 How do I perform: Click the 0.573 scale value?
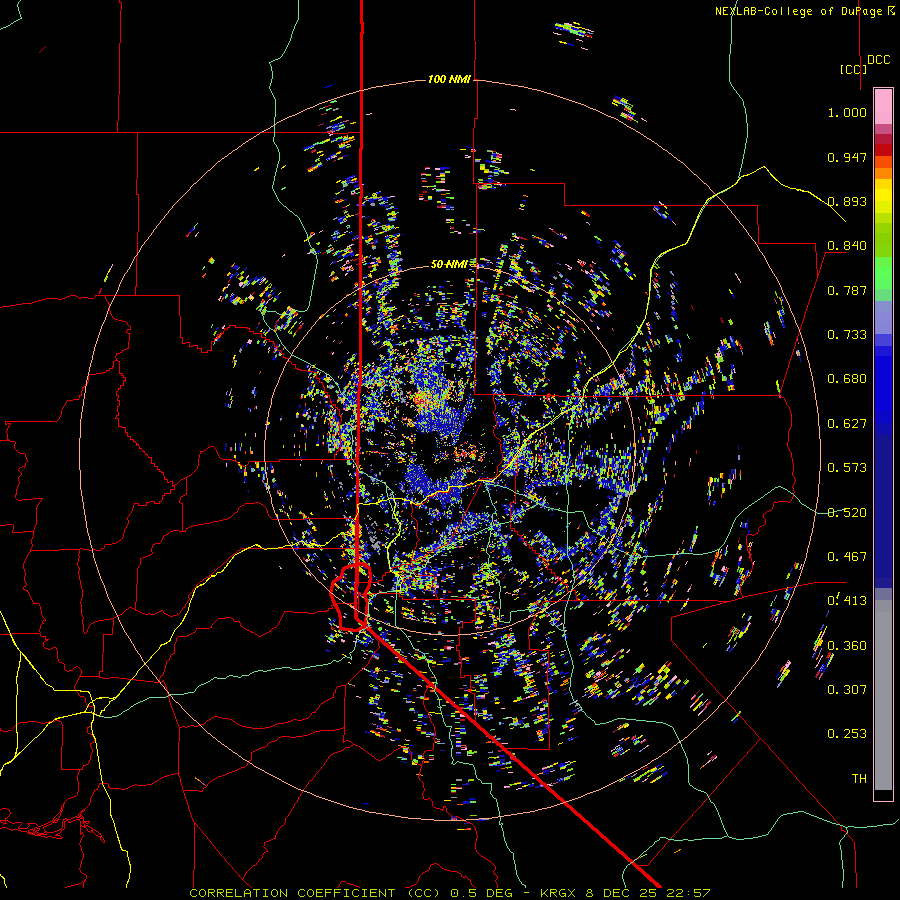pyautogui.click(x=847, y=468)
